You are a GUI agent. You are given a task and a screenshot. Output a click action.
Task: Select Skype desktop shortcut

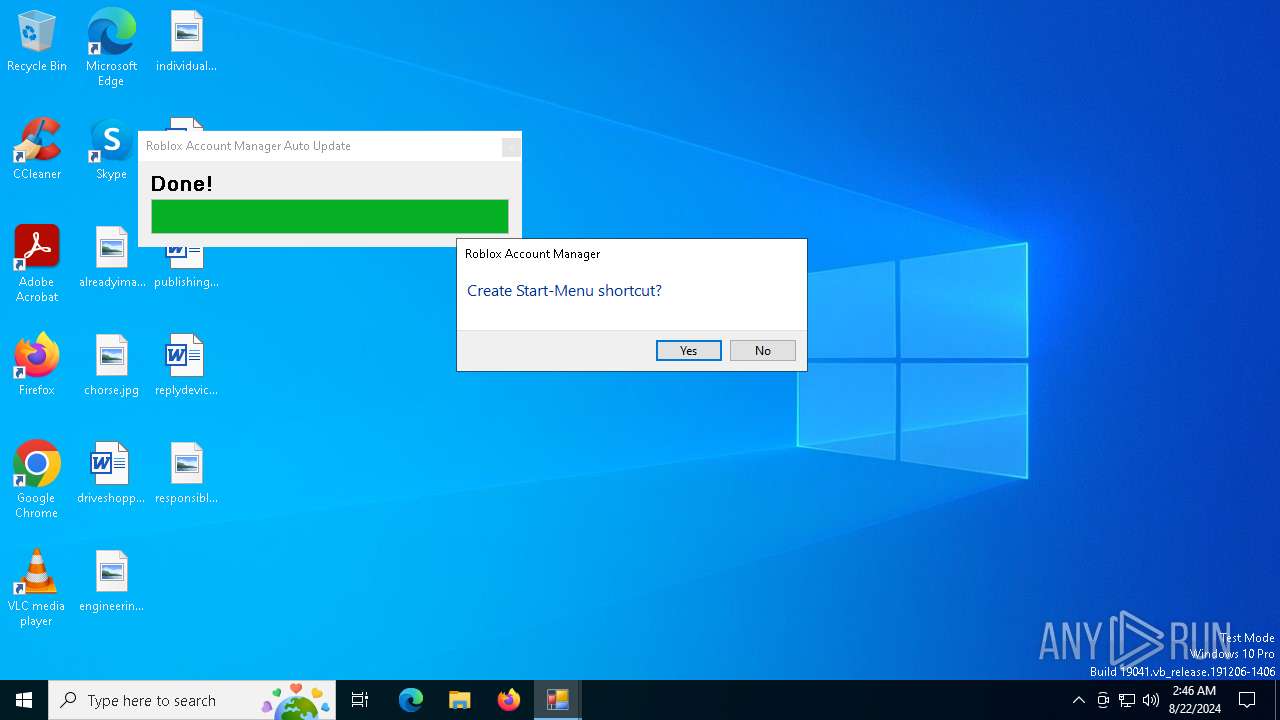(111, 150)
